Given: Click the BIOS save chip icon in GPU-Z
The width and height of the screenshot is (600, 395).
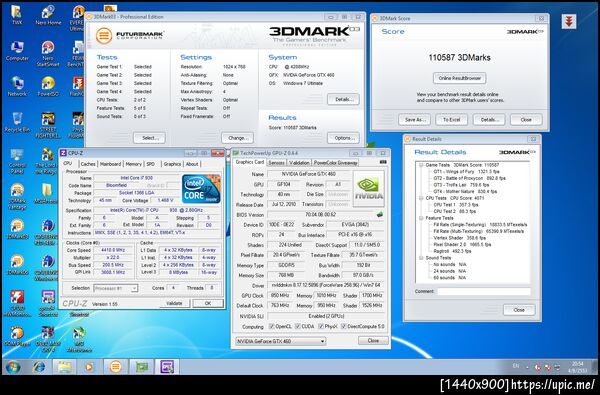Looking at the screenshot, I should point(379,215).
